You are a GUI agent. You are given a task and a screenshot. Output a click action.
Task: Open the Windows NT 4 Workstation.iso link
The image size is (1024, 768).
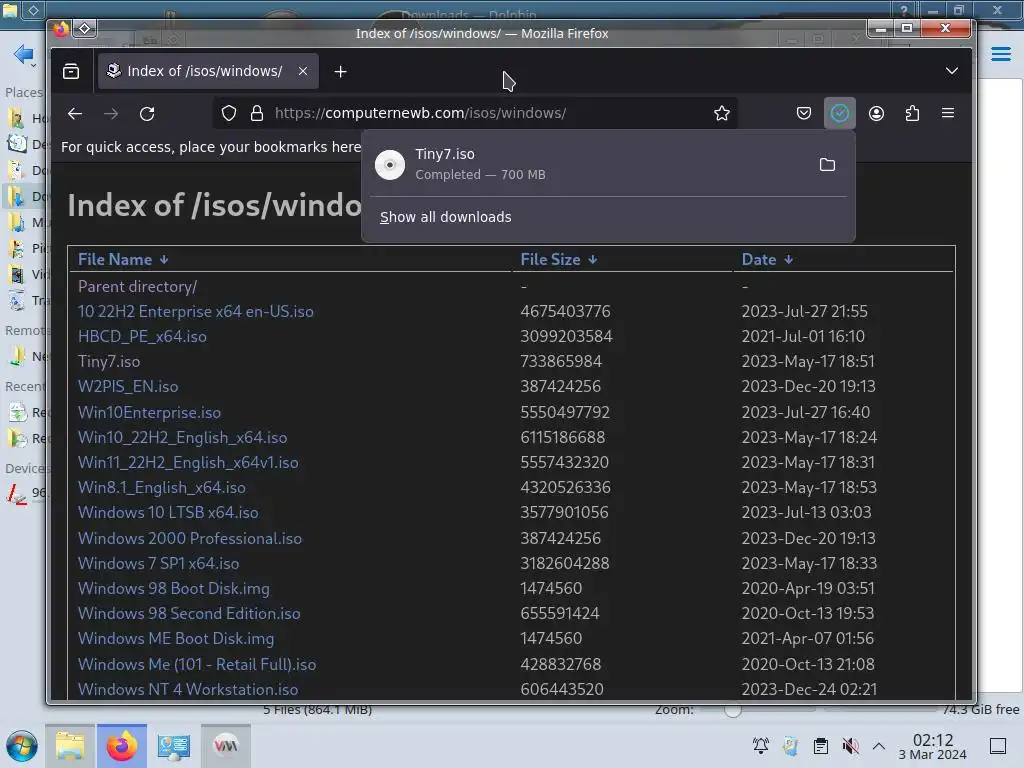click(x=187, y=689)
